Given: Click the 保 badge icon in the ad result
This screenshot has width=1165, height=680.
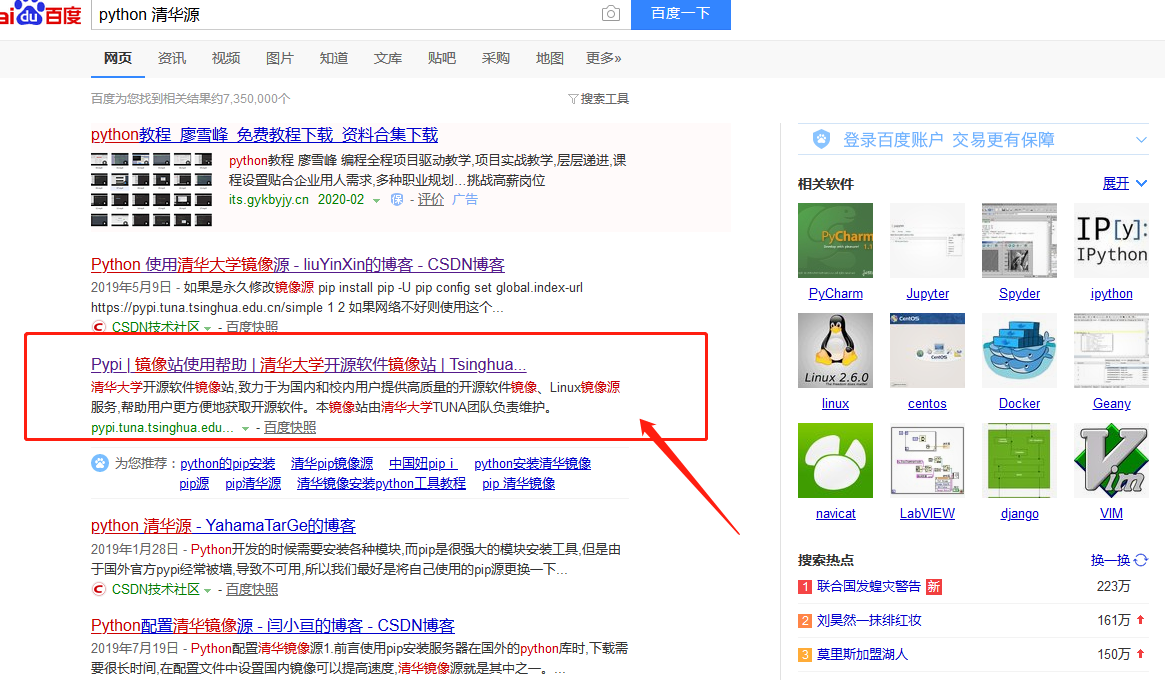Looking at the screenshot, I should click(397, 199).
